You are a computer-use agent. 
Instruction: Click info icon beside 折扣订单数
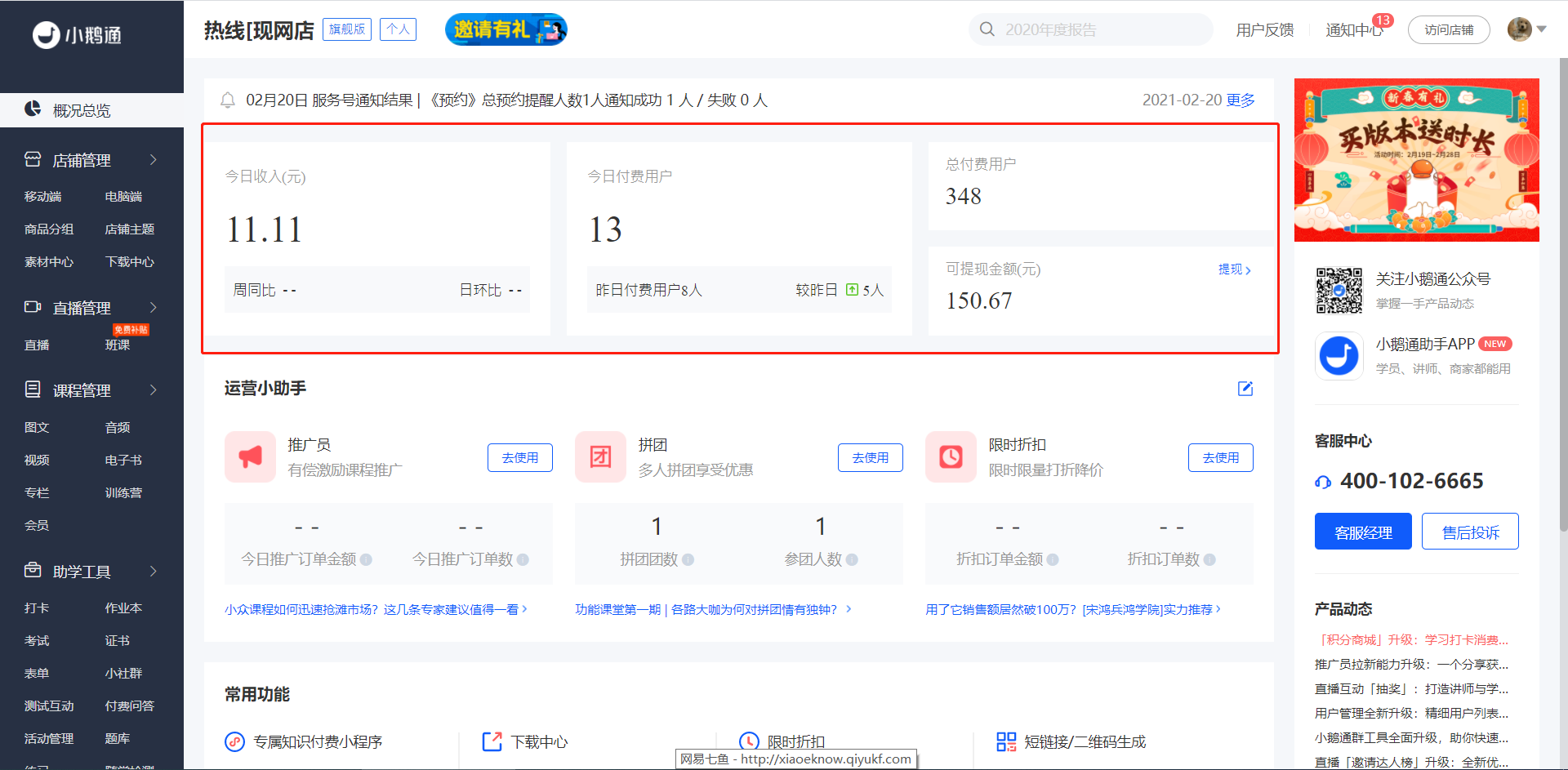[x=1209, y=560]
